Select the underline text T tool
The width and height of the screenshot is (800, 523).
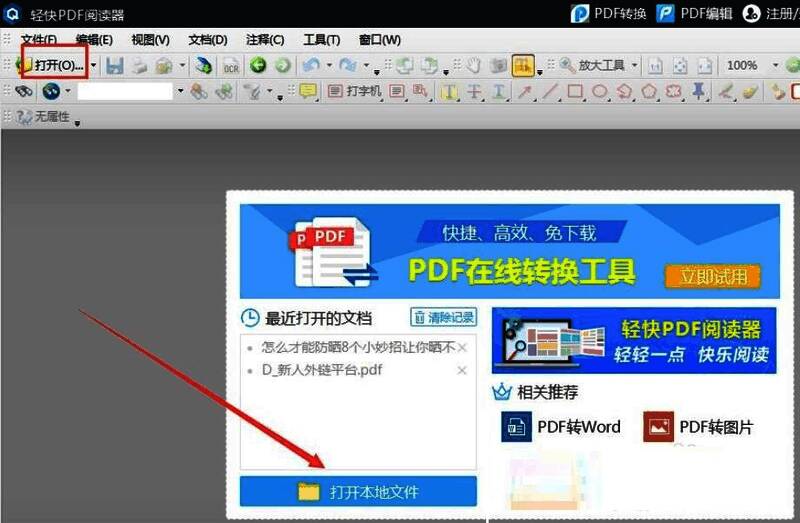[499, 92]
